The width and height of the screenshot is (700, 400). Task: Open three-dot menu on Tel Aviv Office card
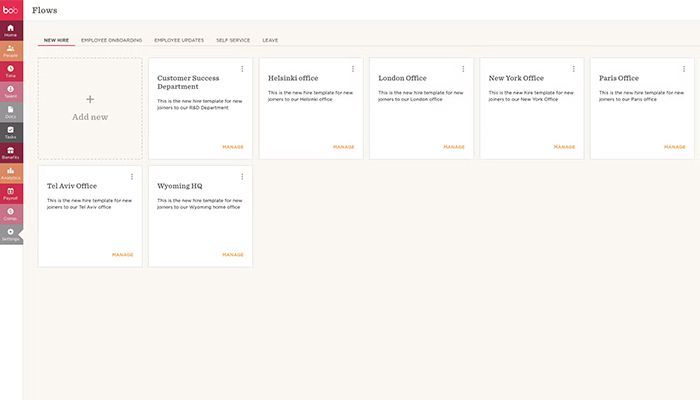click(132, 177)
